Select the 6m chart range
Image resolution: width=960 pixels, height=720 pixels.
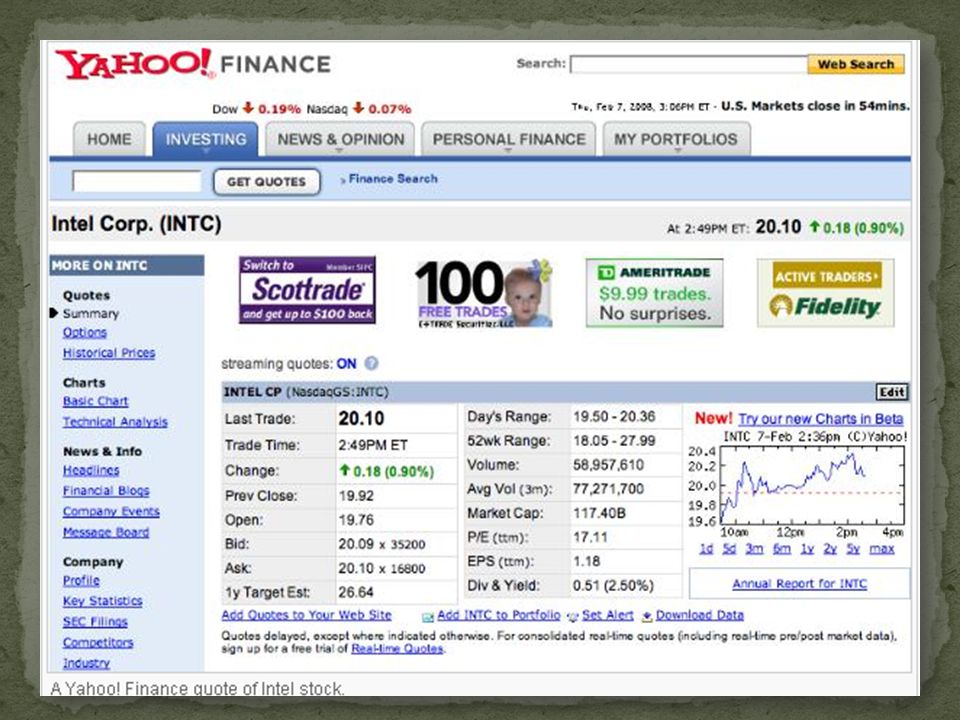pos(782,549)
